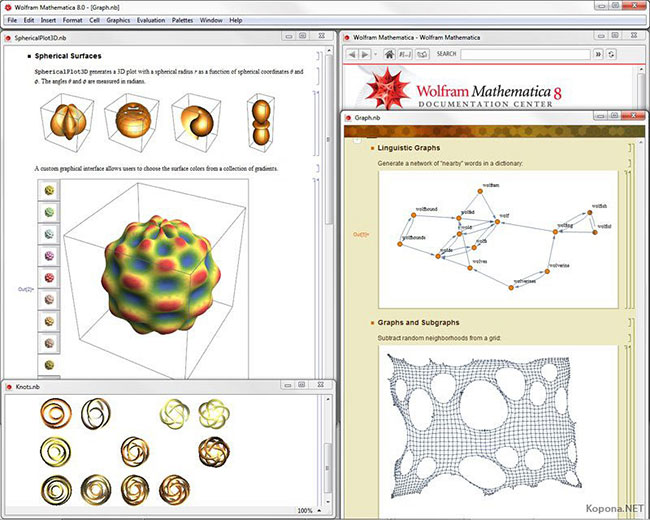650x520 pixels.
Task: Open the function index f[...] button
Action: pos(405,54)
